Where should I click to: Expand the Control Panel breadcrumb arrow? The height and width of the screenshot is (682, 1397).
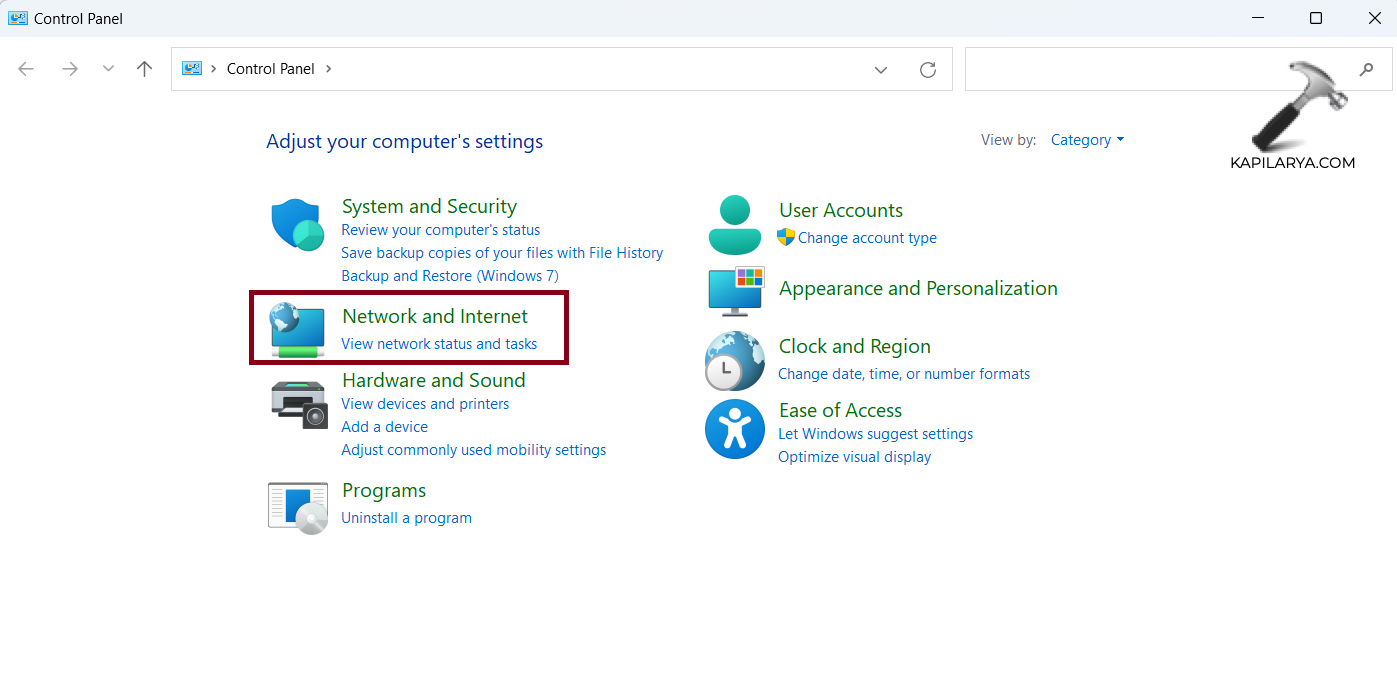point(328,69)
